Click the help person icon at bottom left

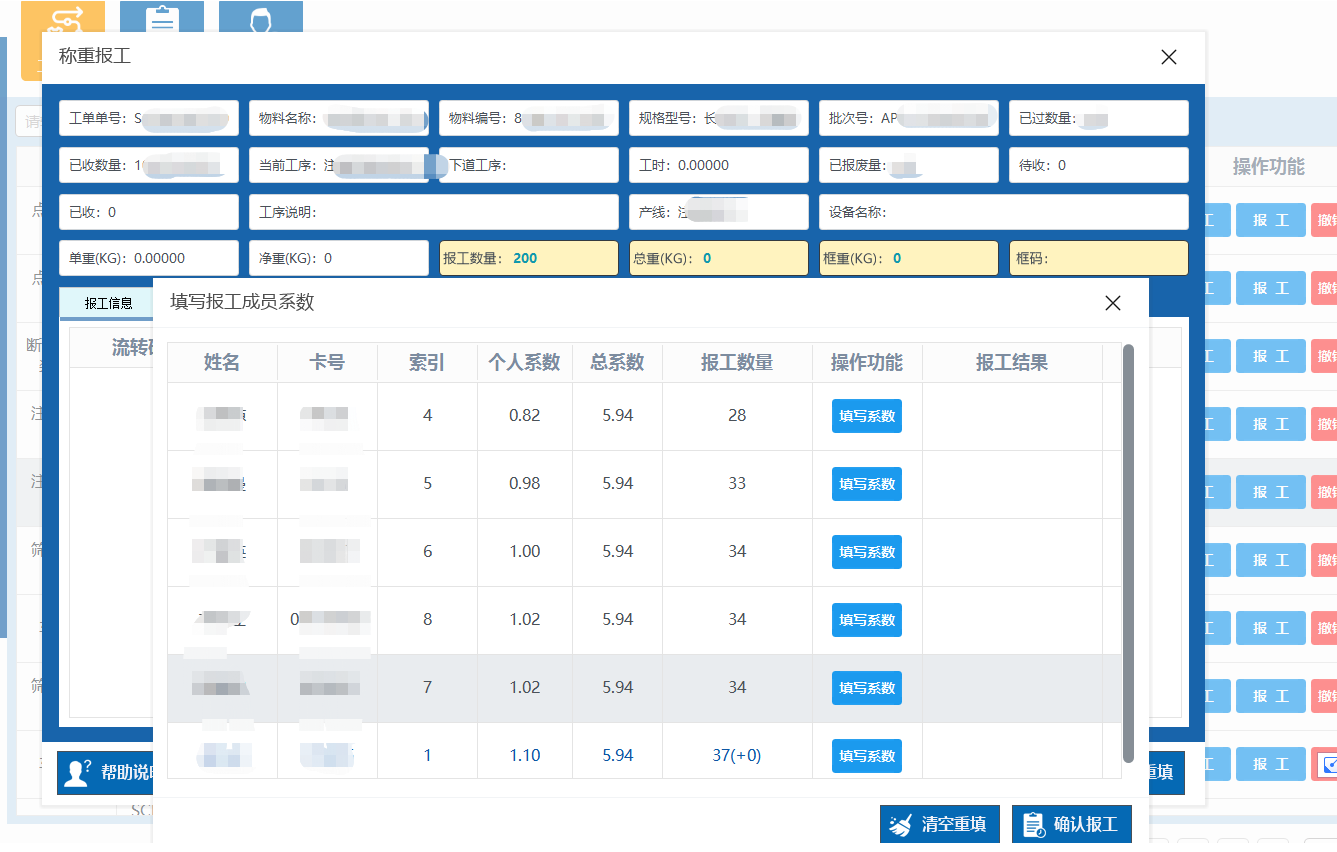click(77, 773)
